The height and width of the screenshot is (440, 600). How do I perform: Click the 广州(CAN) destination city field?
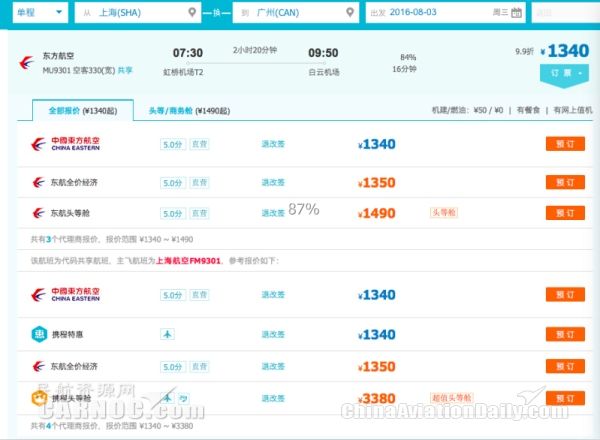coord(296,12)
